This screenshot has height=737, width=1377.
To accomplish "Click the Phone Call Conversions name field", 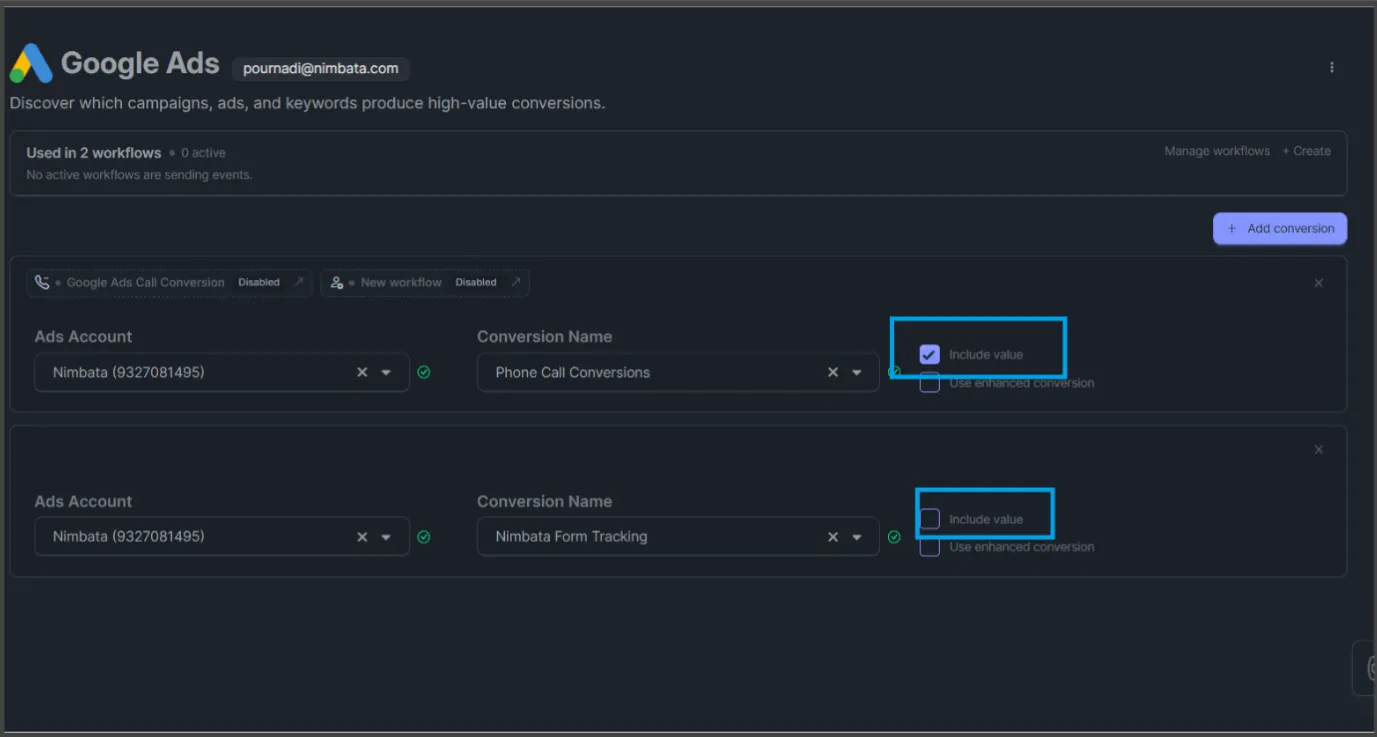I will pyautogui.click(x=678, y=372).
